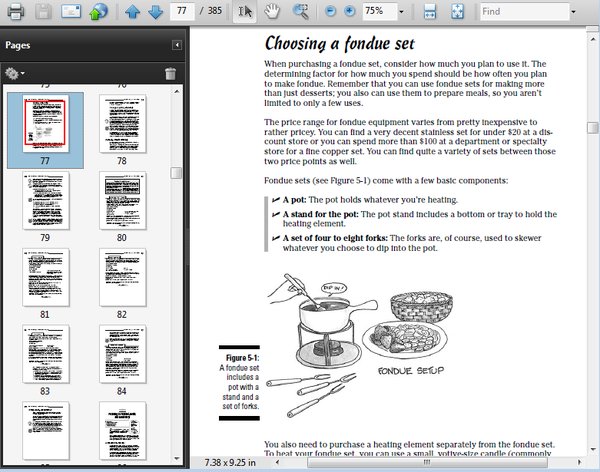Click thumbnail panel scroll up arrow

click(x=176, y=91)
